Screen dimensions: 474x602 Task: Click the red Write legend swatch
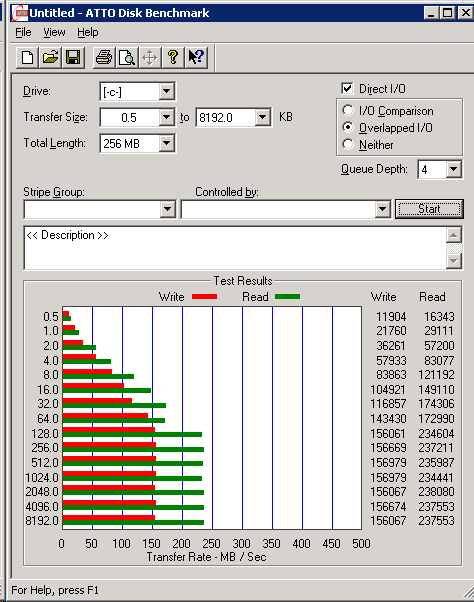204,296
